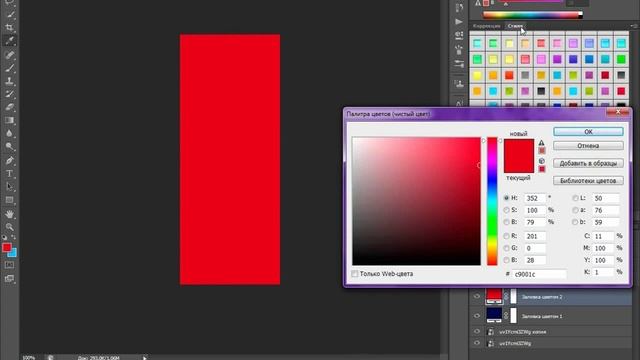Select the Eyedropper tool
The image size is (640, 360).
pyautogui.click(x=9, y=41)
